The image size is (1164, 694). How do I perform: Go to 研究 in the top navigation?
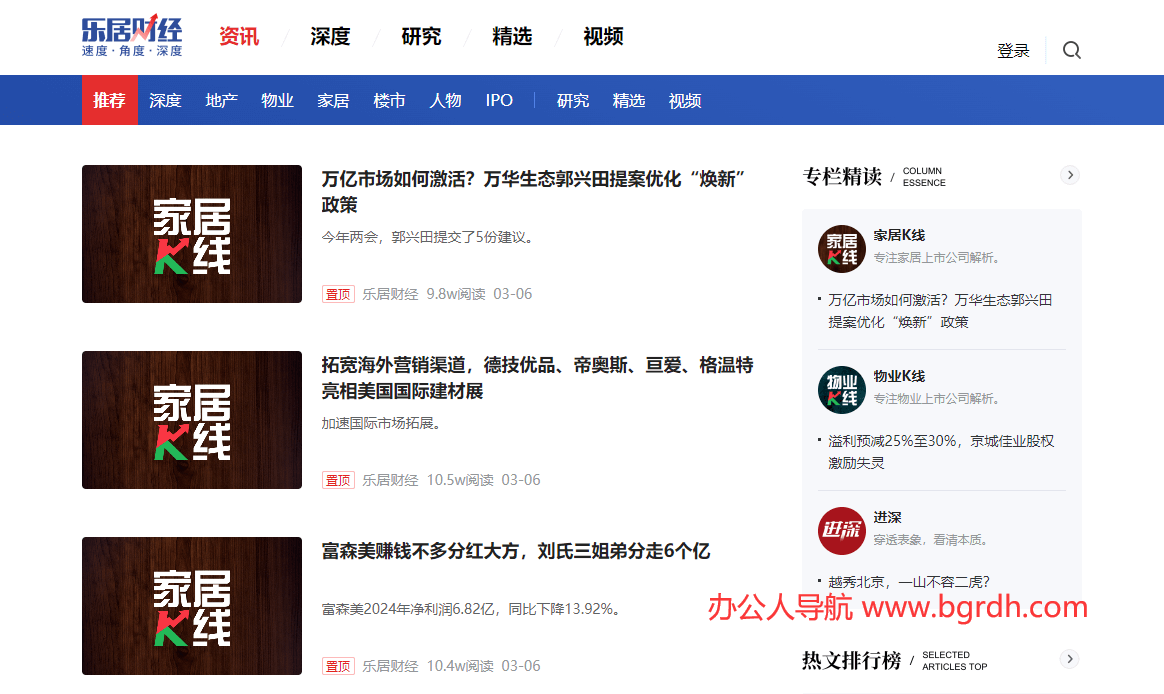pos(421,36)
